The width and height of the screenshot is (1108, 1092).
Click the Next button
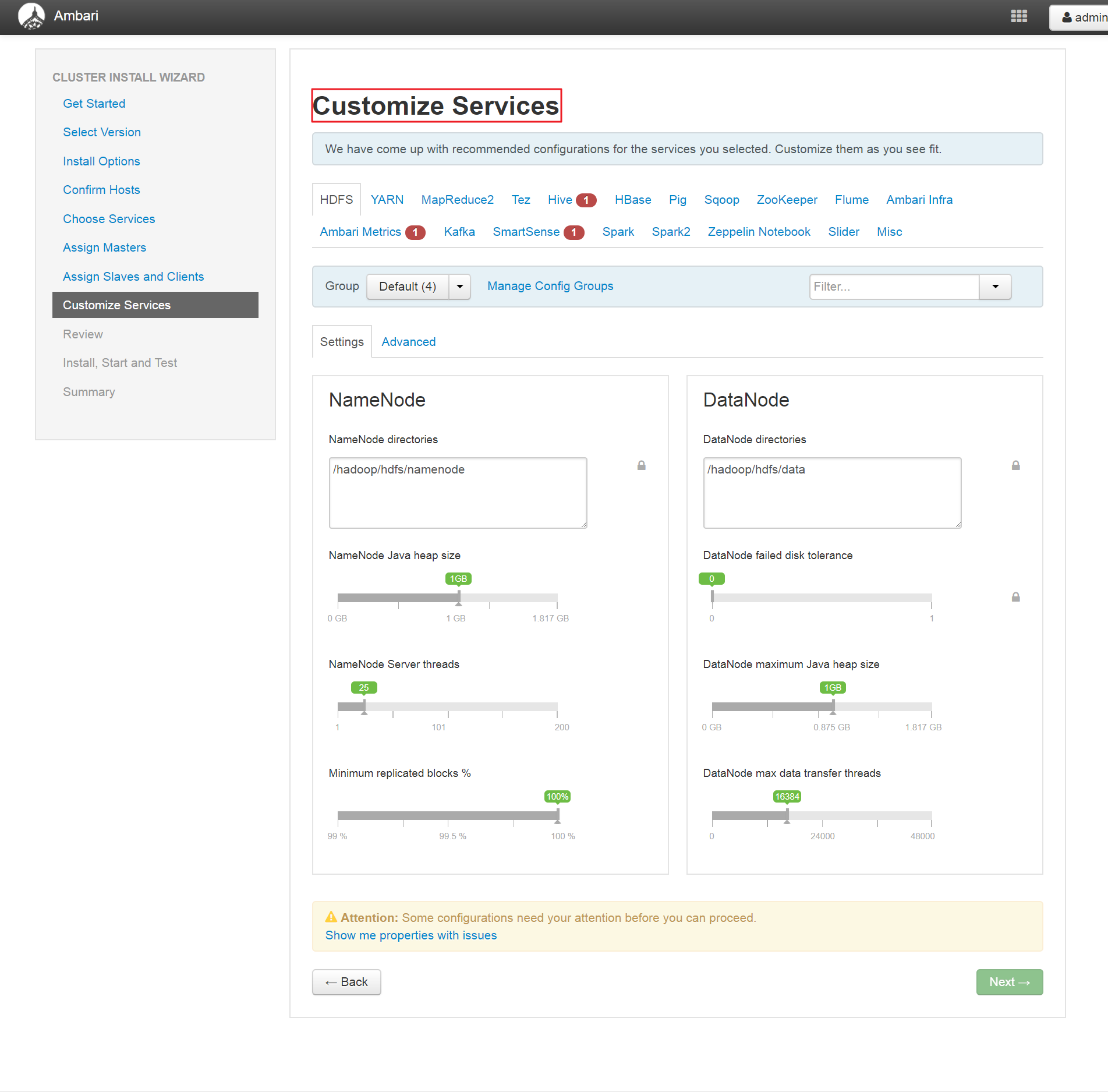tap(1010, 983)
